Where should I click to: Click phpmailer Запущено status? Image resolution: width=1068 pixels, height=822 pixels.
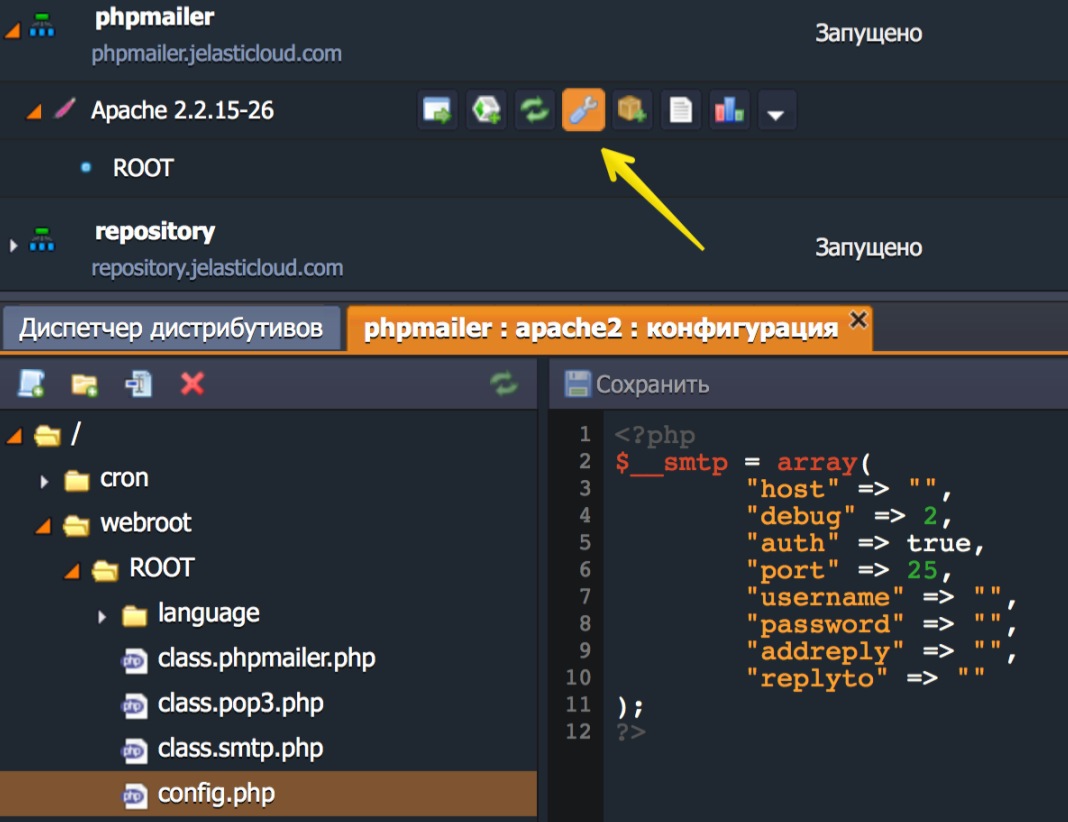pos(868,33)
